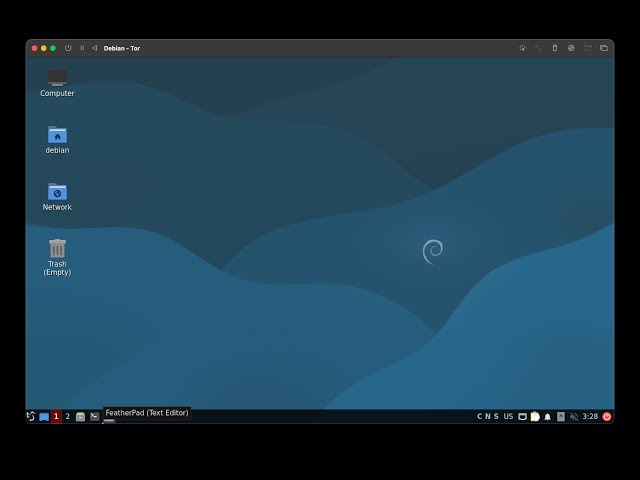Screen dimensions: 640x480
Task: Click the US keyboard layout indicator
Action: (x=508, y=416)
